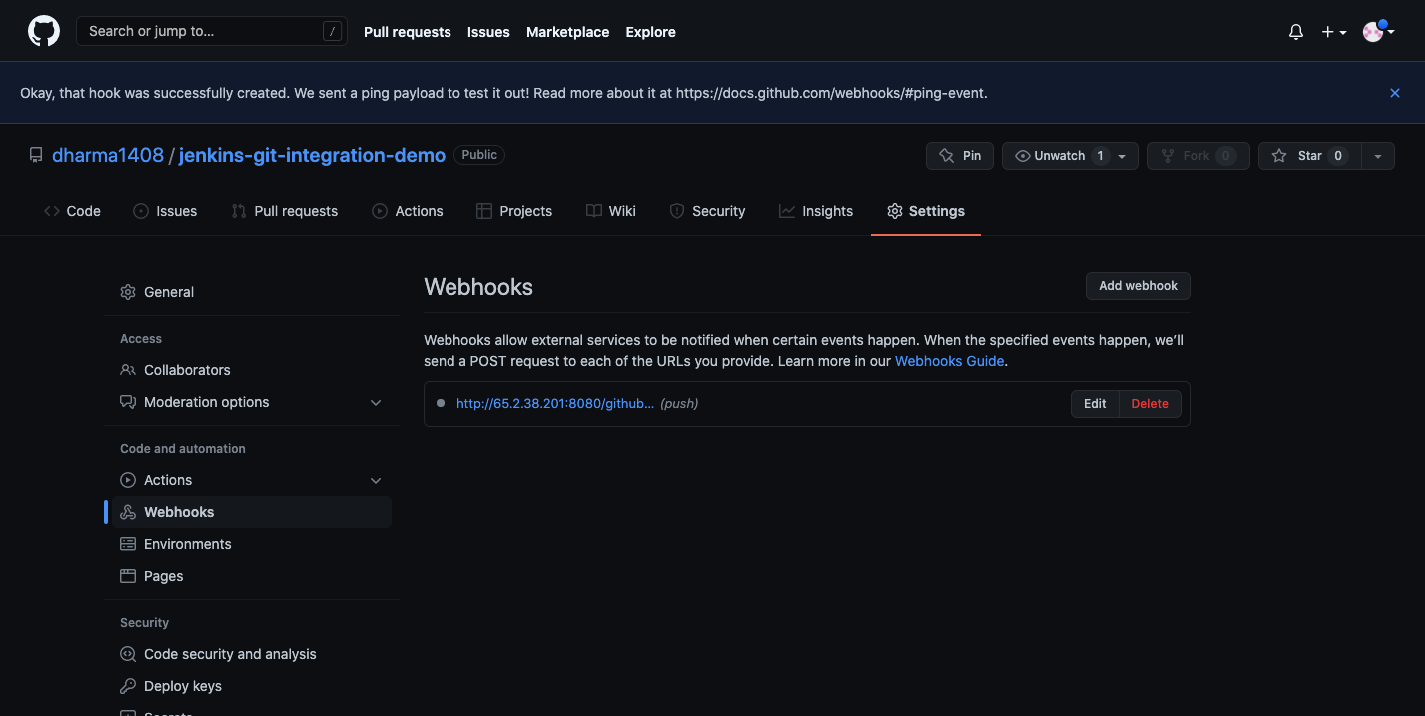Image resolution: width=1425 pixels, height=716 pixels.
Task: Open the user avatar menu
Action: [x=1379, y=32]
